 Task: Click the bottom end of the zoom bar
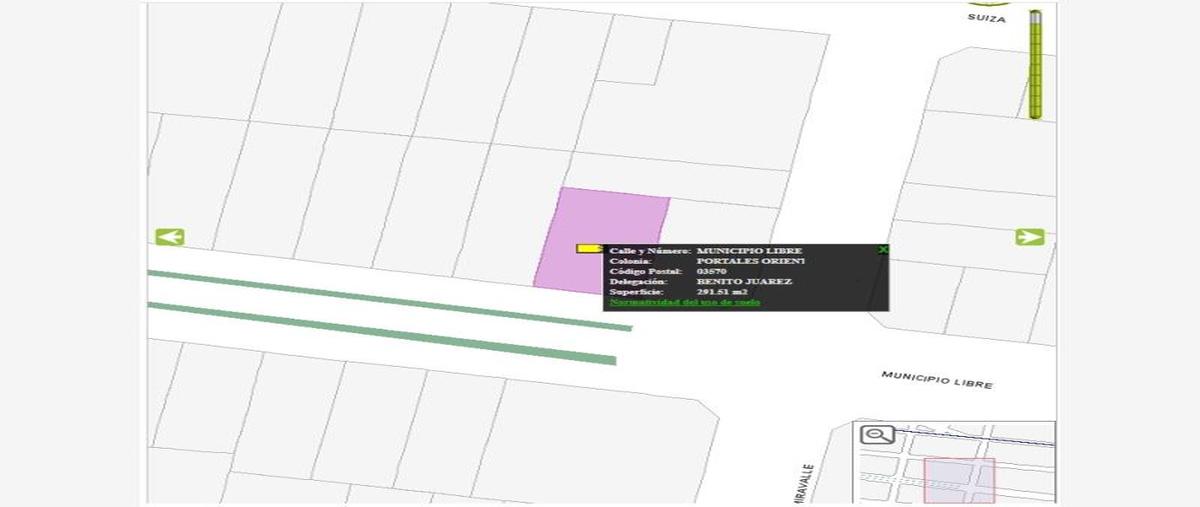(x=1036, y=114)
